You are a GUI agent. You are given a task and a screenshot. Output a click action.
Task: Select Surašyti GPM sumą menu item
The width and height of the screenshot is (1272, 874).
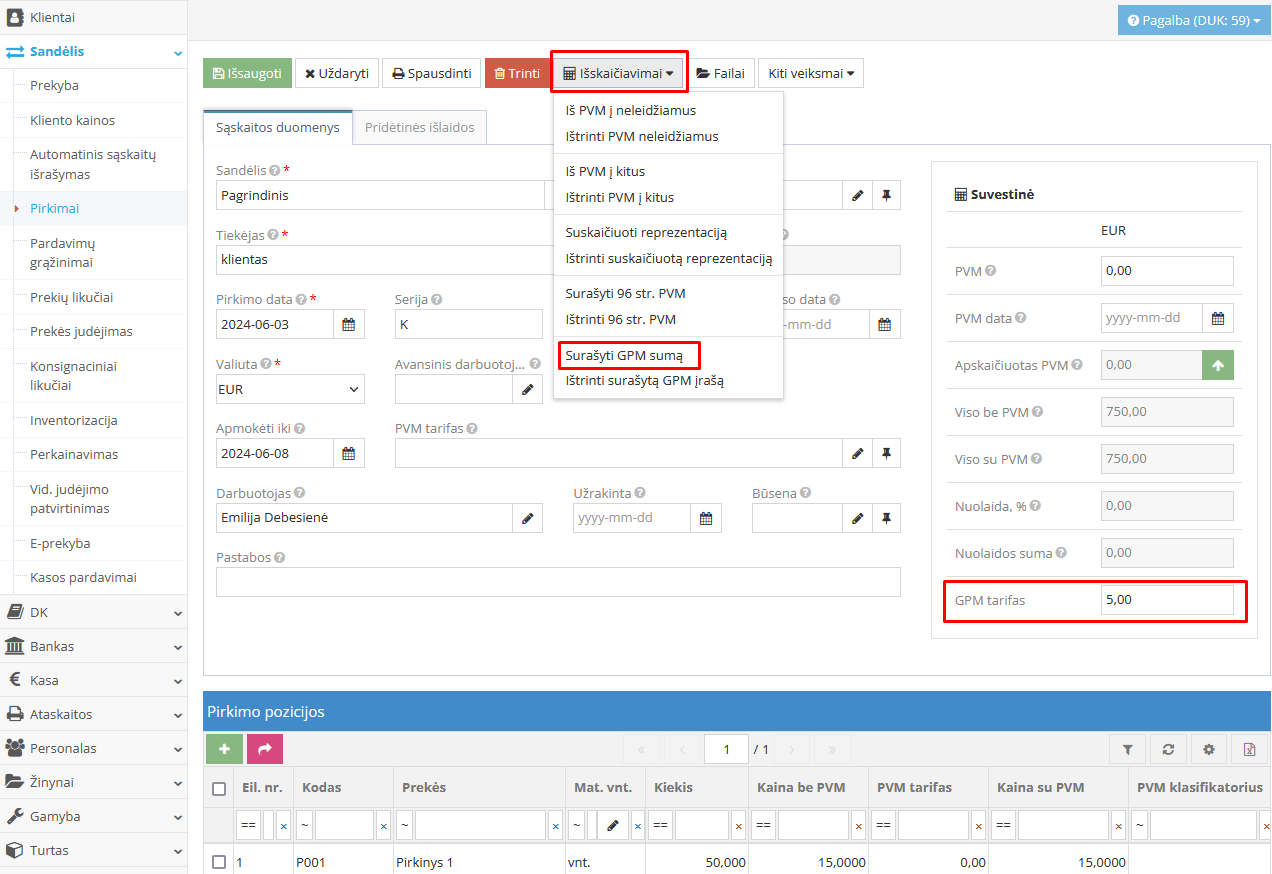point(624,355)
